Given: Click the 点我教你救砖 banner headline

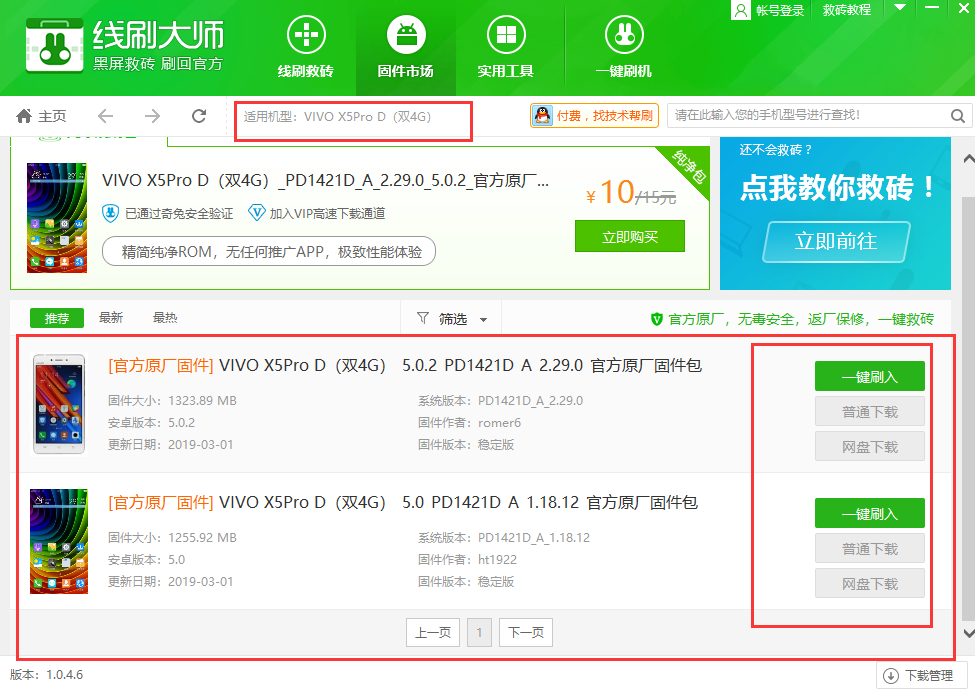Looking at the screenshot, I should click(x=837, y=187).
